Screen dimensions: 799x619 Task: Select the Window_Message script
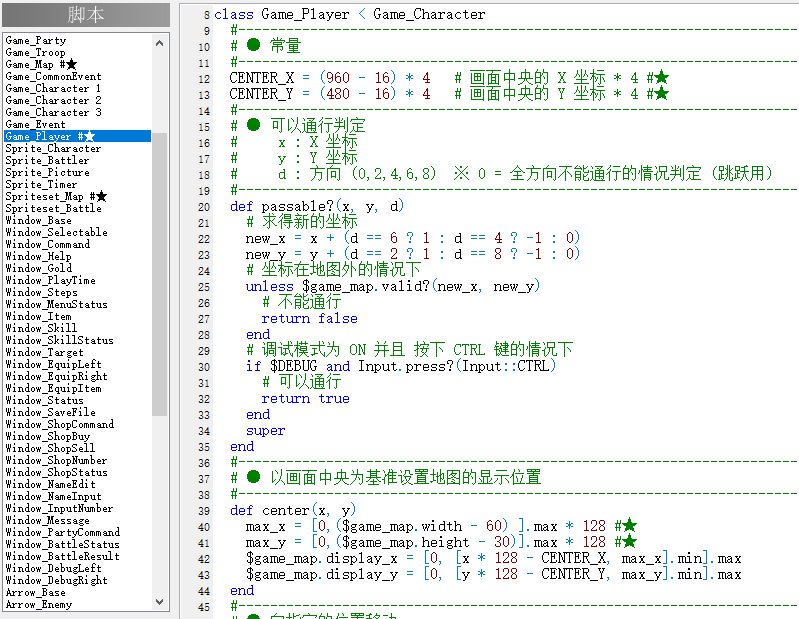47,520
